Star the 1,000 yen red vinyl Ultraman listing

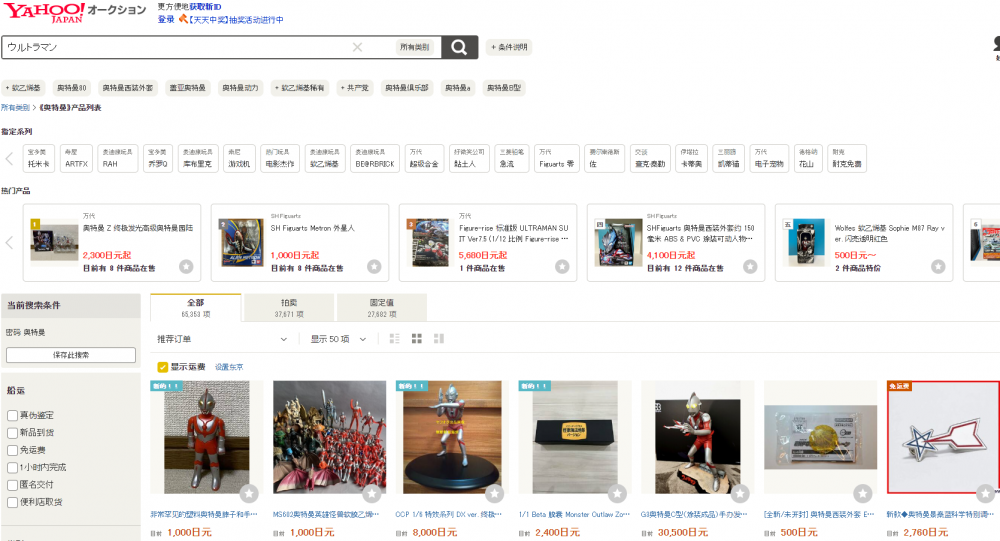tap(249, 493)
